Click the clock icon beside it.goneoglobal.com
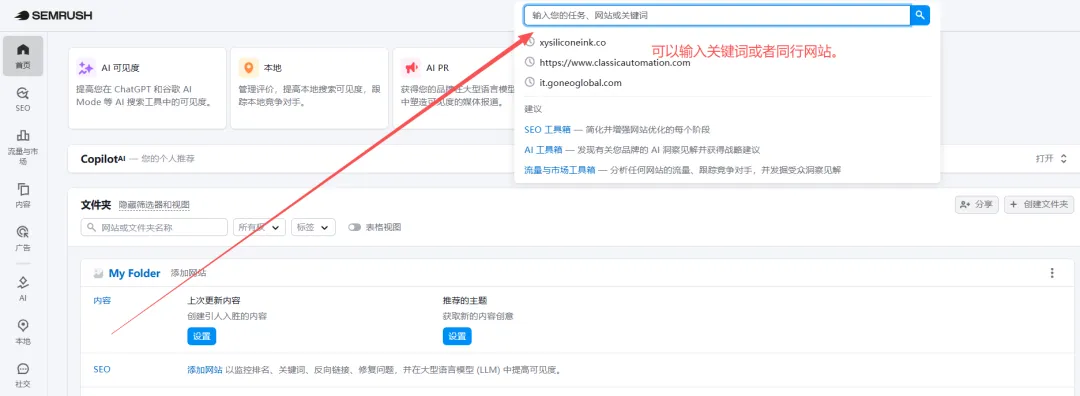Screen dimensions: 1080x396 pos(530,82)
